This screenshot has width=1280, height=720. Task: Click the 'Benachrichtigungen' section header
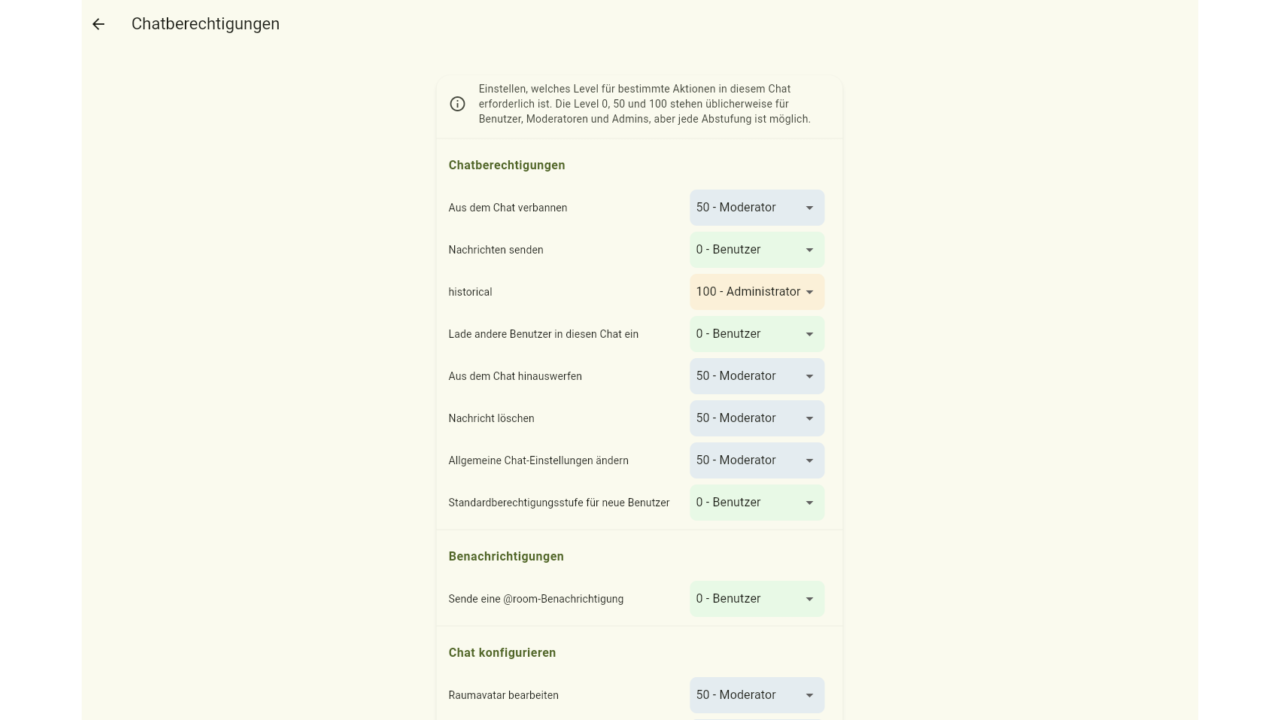506,556
